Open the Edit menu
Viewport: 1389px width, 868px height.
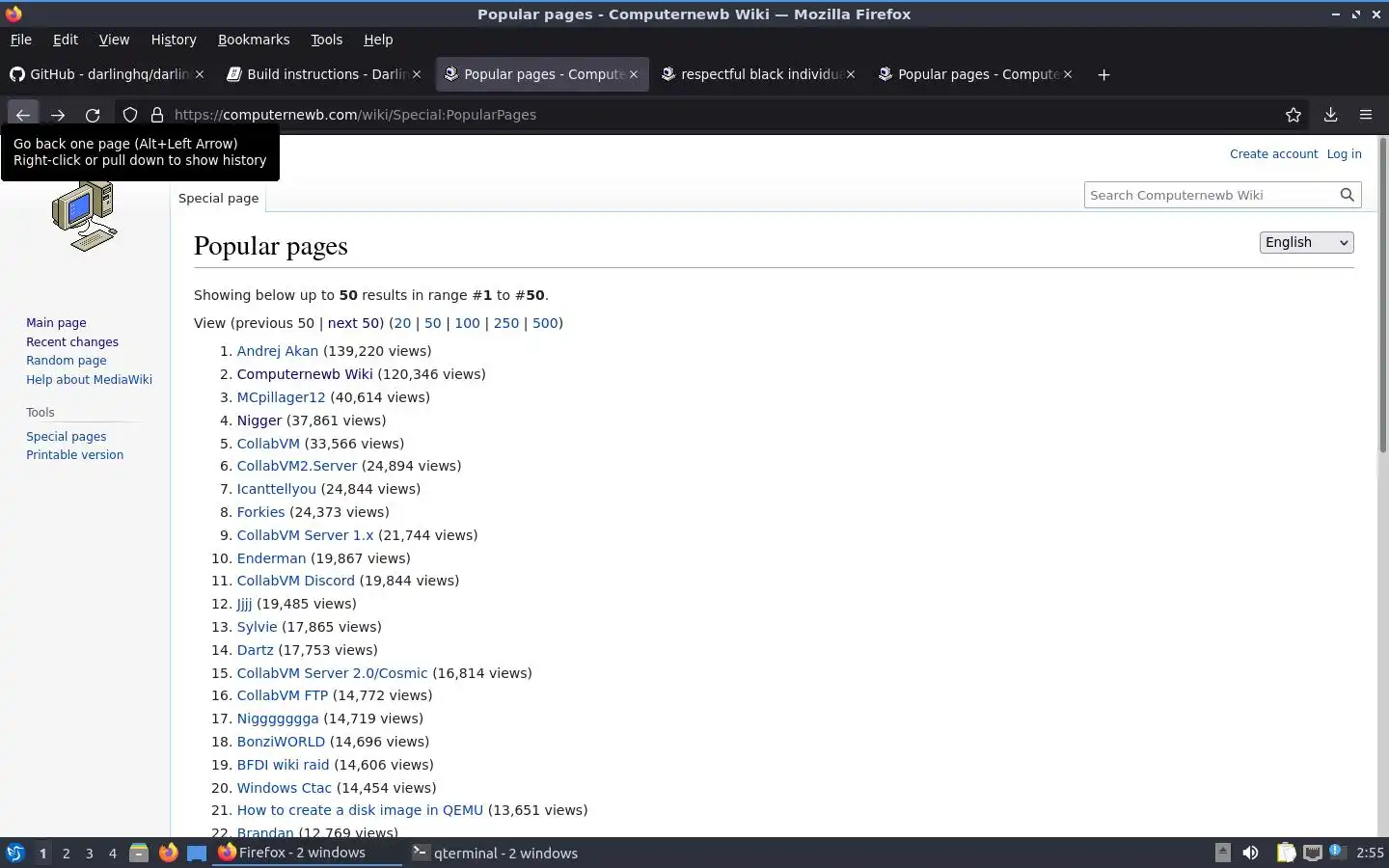(66, 40)
